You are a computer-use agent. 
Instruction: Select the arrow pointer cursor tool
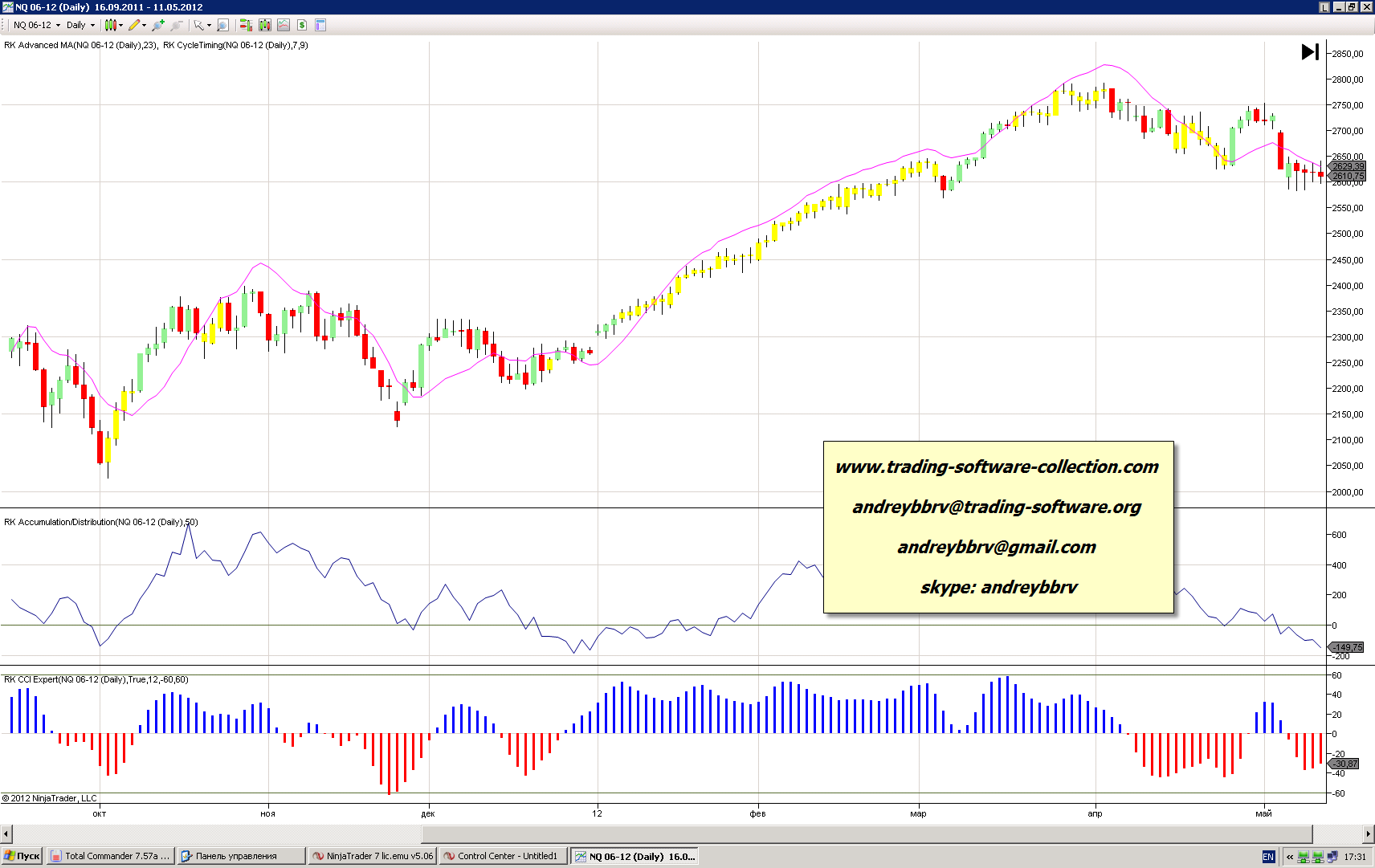pos(199,25)
